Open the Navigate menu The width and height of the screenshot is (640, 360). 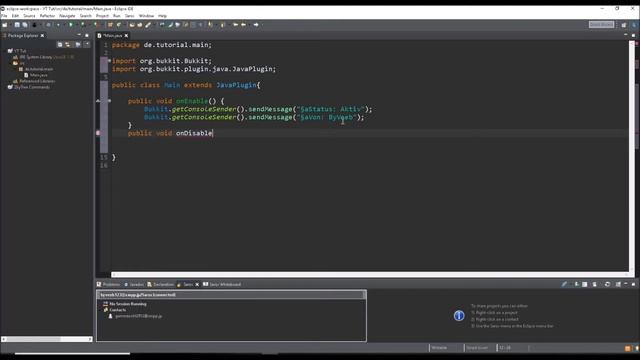(x=67, y=16)
